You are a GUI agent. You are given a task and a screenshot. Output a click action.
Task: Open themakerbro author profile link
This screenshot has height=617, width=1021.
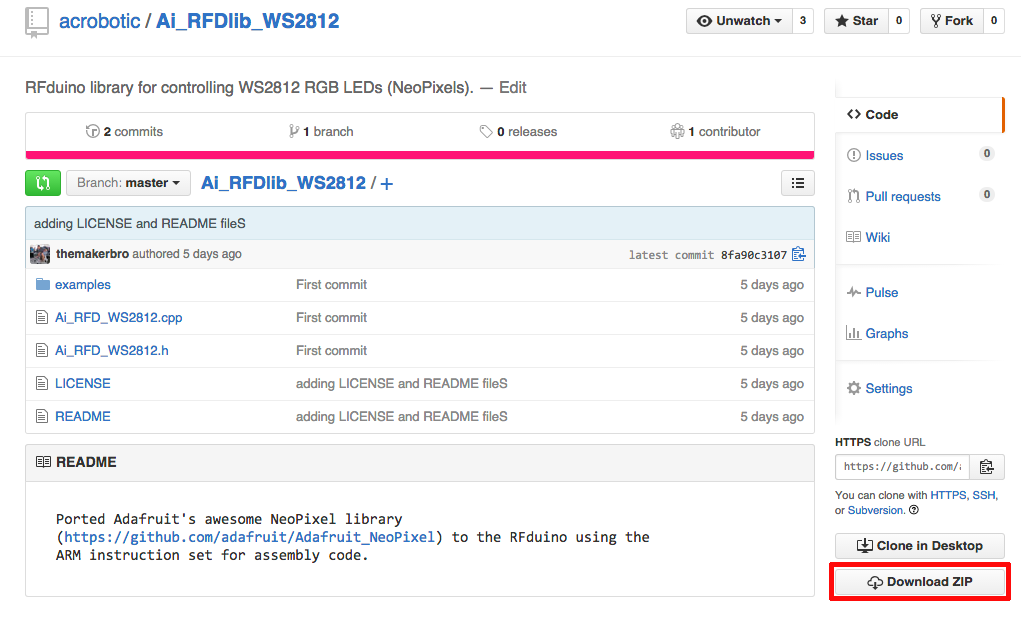(x=92, y=254)
